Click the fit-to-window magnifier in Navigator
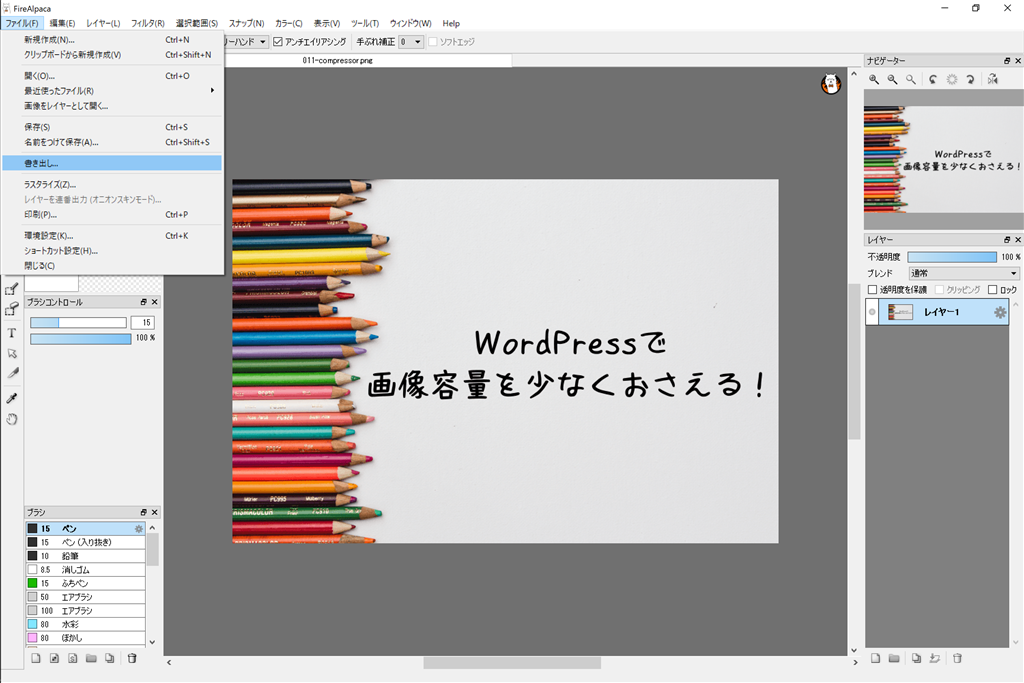Image resolution: width=1024 pixels, height=683 pixels. coord(910,80)
